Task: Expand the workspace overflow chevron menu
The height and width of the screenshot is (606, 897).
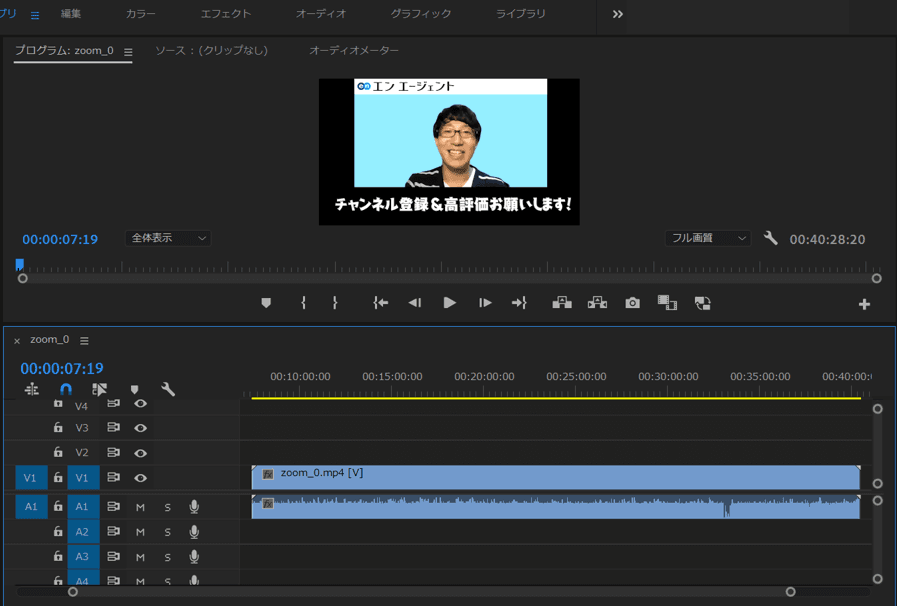Action: tap(617, 14)
